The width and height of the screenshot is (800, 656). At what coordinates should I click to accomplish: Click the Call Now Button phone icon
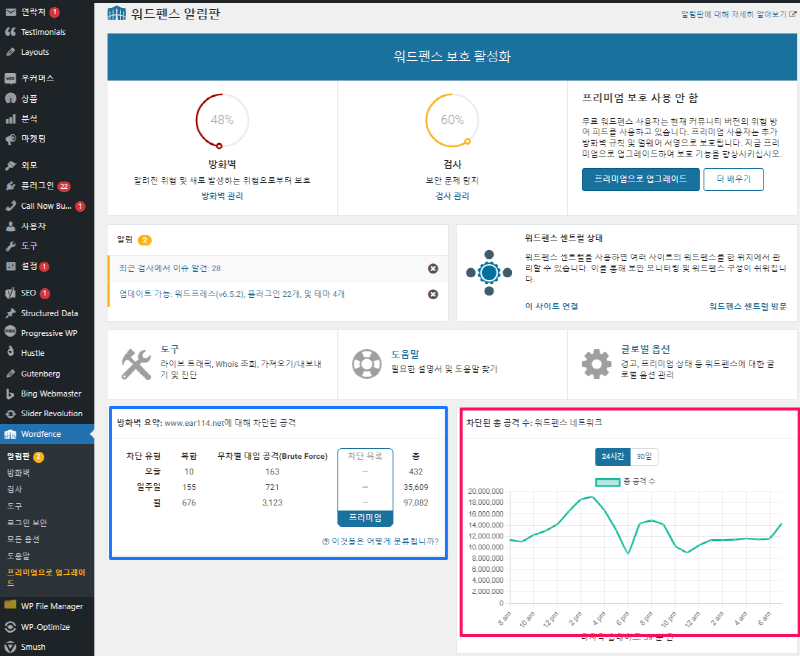(10, 206)
